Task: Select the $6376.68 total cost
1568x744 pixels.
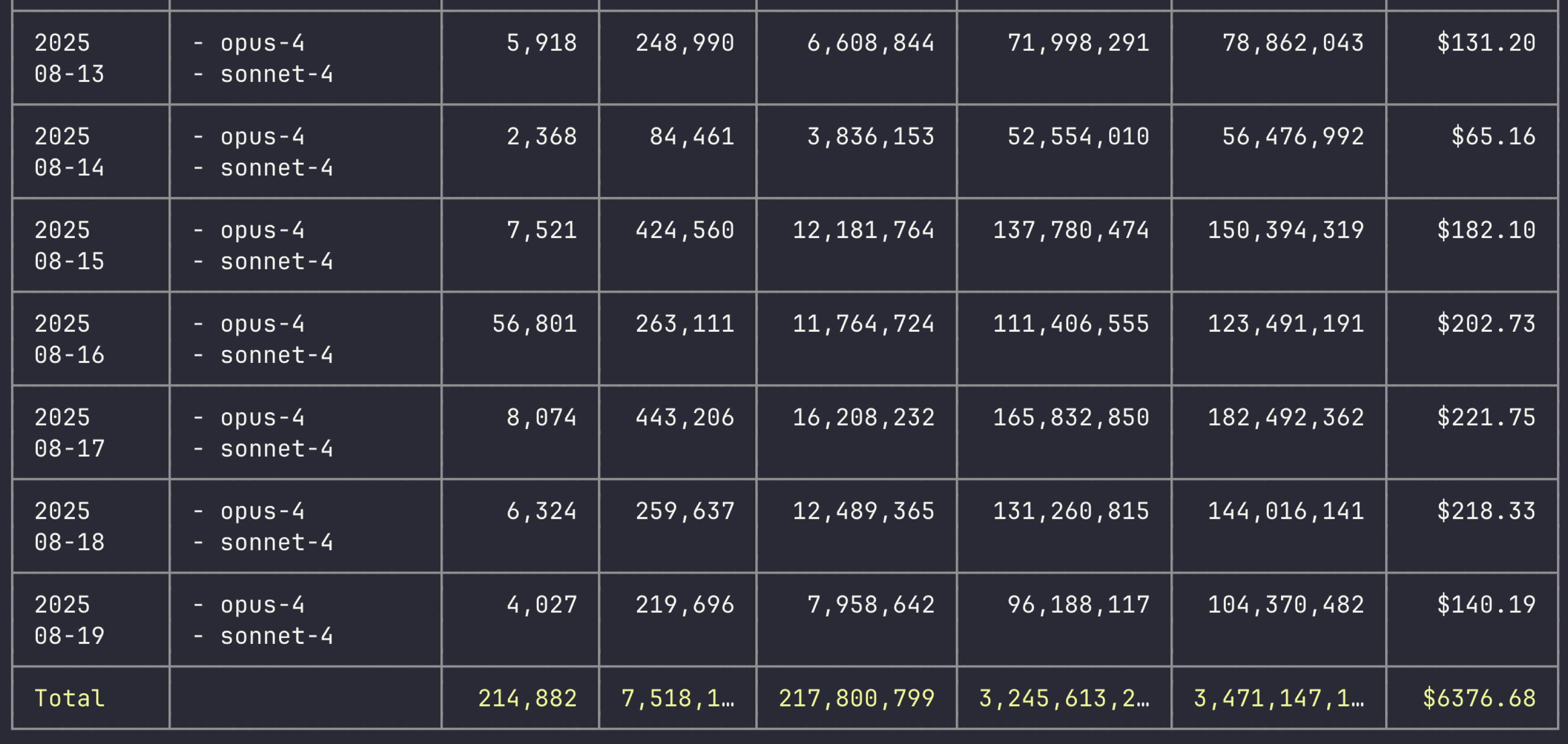Action: (x=1478, y=699)
